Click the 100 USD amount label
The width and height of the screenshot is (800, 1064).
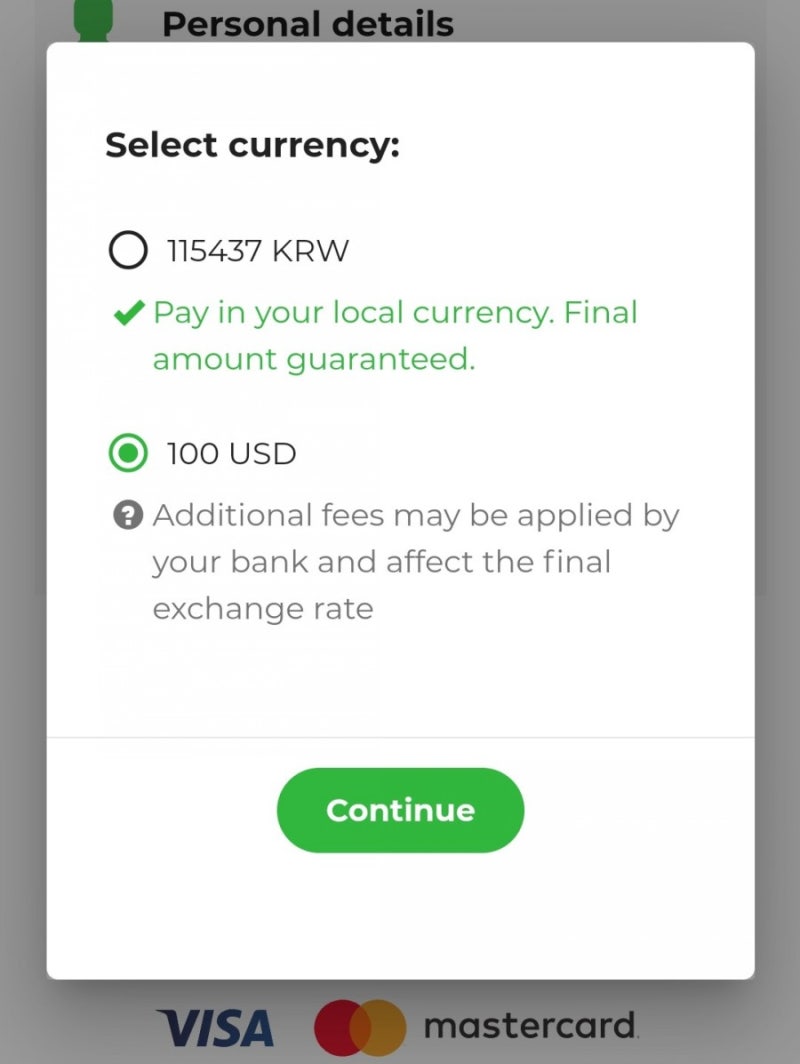(x=232, y=454)
